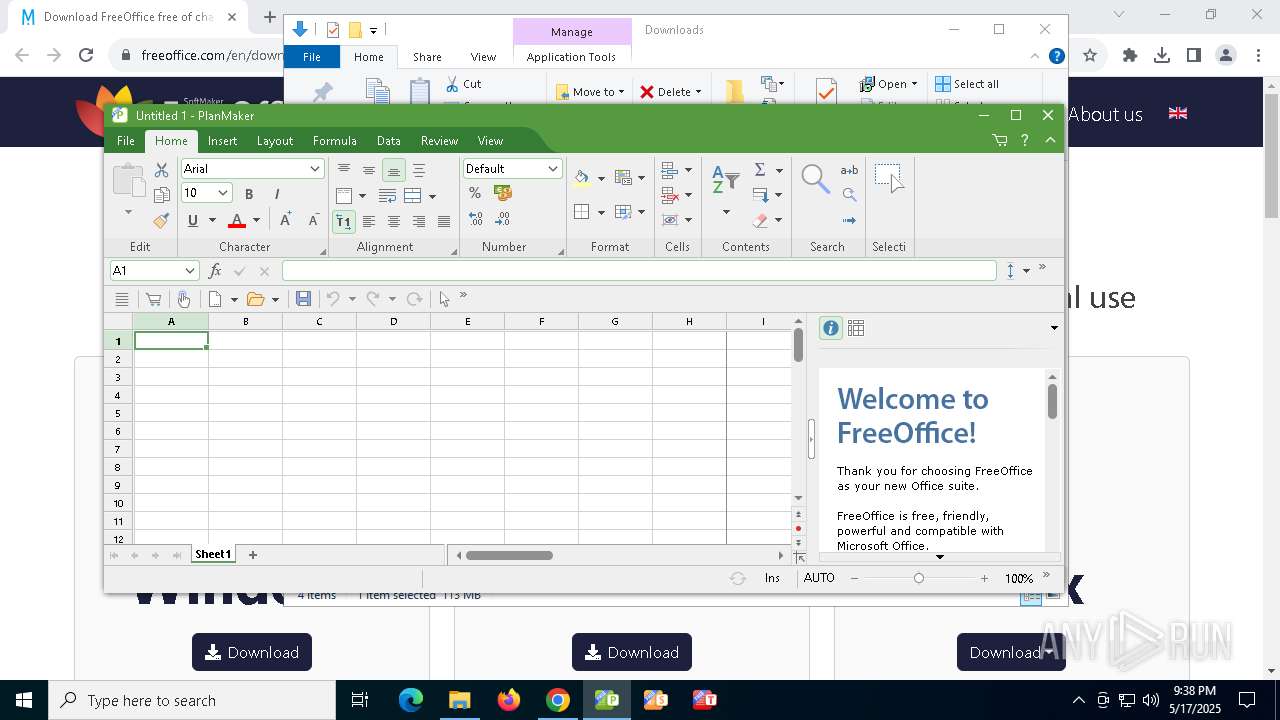The width and height of the screenshot is (1280, 720).
Task: Click the add decimal places icon
Action: point(475,219)
